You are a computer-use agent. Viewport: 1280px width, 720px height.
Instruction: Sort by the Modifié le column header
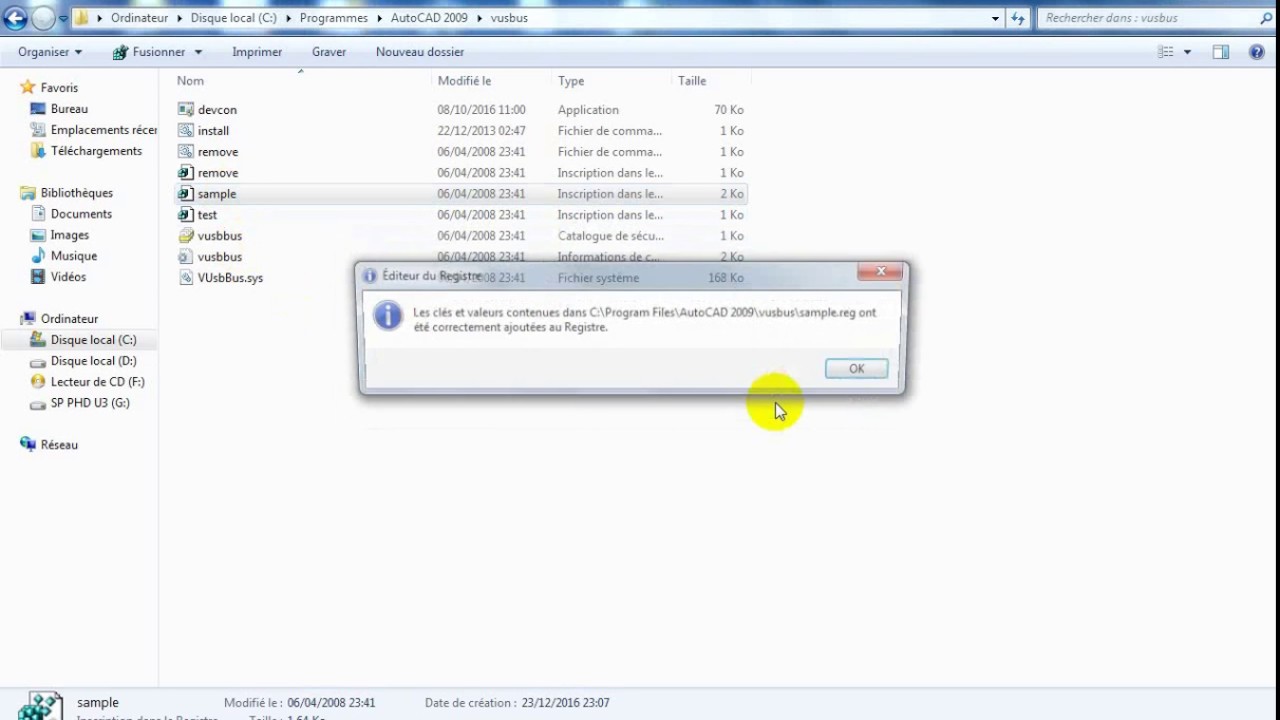coord(464,81)
